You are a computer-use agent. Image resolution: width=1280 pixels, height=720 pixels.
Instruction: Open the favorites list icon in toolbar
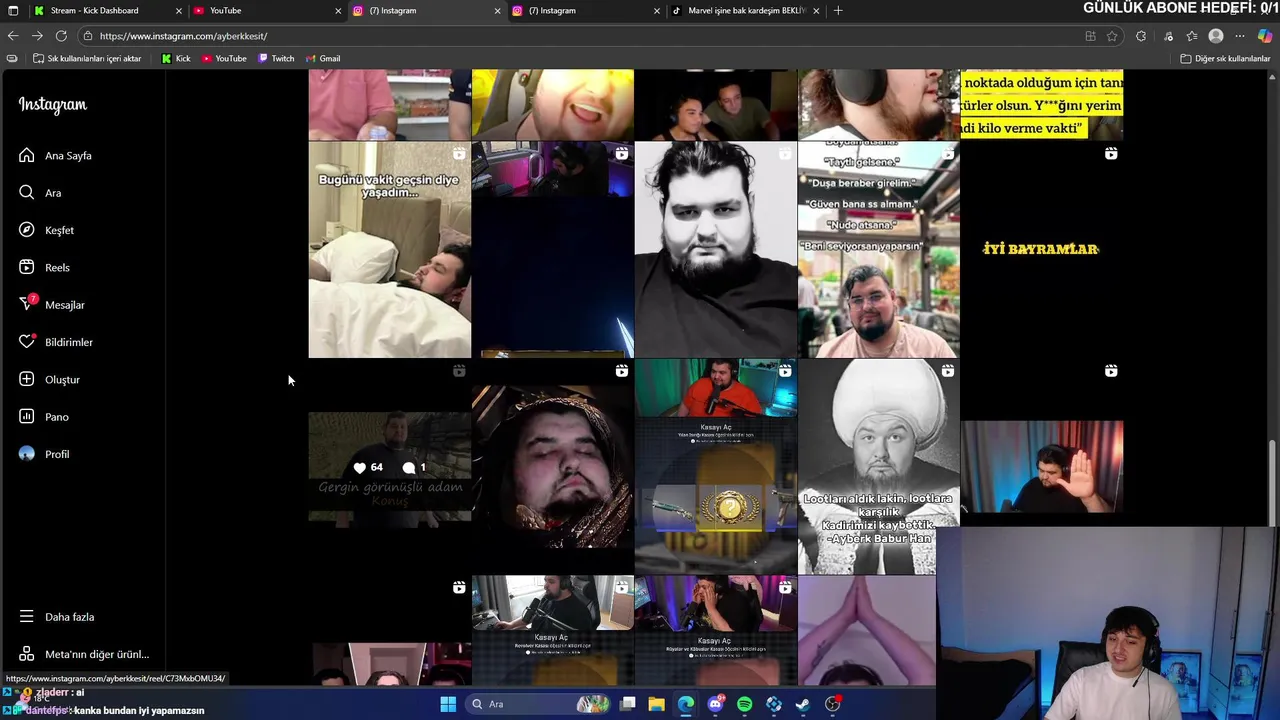[1191, 36]
